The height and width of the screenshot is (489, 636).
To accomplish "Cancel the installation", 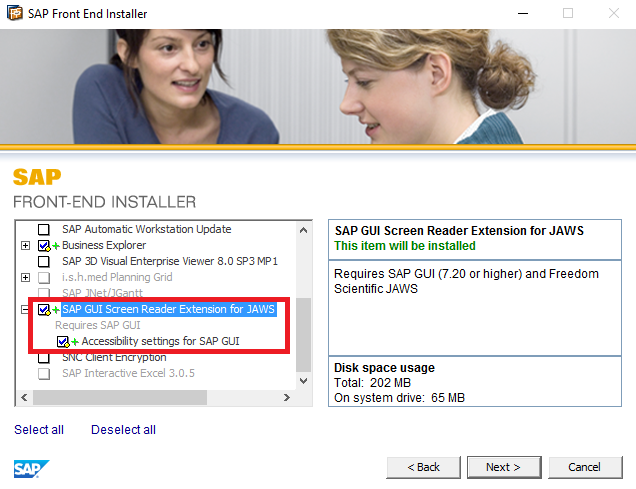I will coord(585,468).
